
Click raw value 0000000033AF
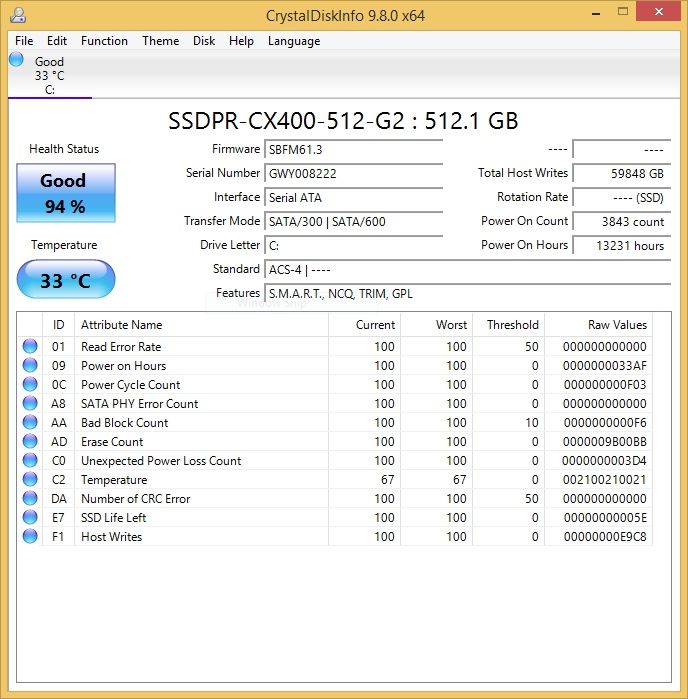[x=605, y=366]
